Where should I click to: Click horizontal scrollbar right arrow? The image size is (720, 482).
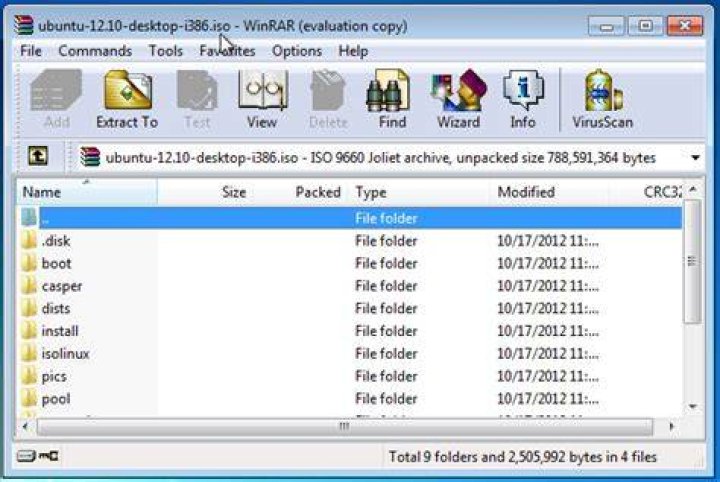click(x=671, y=427)
